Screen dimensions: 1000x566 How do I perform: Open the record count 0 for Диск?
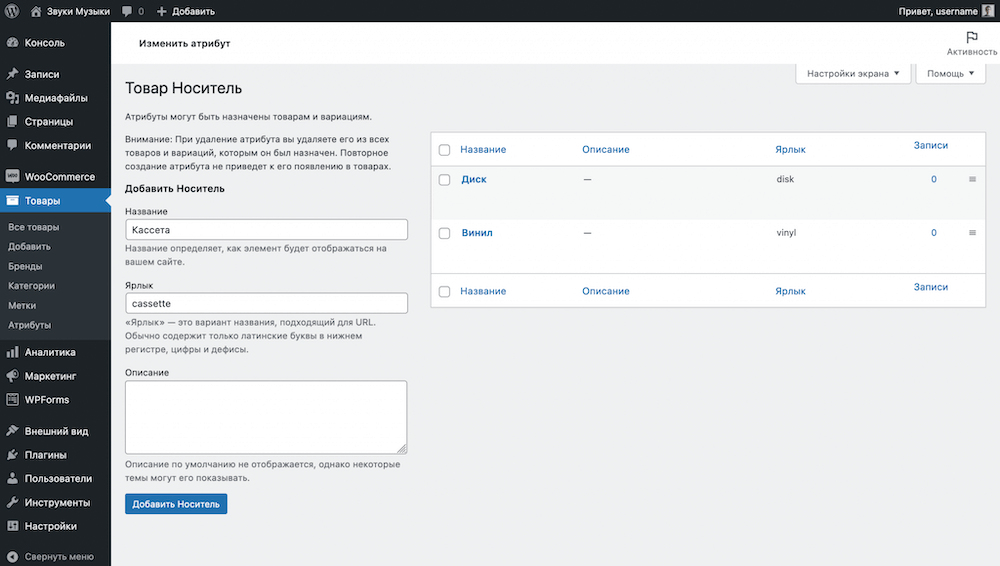tap(934, 179)
